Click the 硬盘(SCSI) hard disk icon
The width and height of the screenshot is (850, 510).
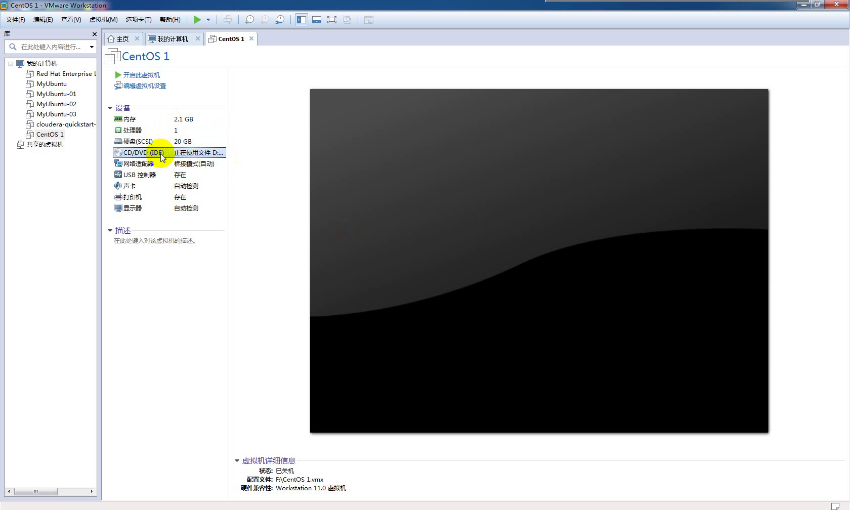tap(118, 141)
